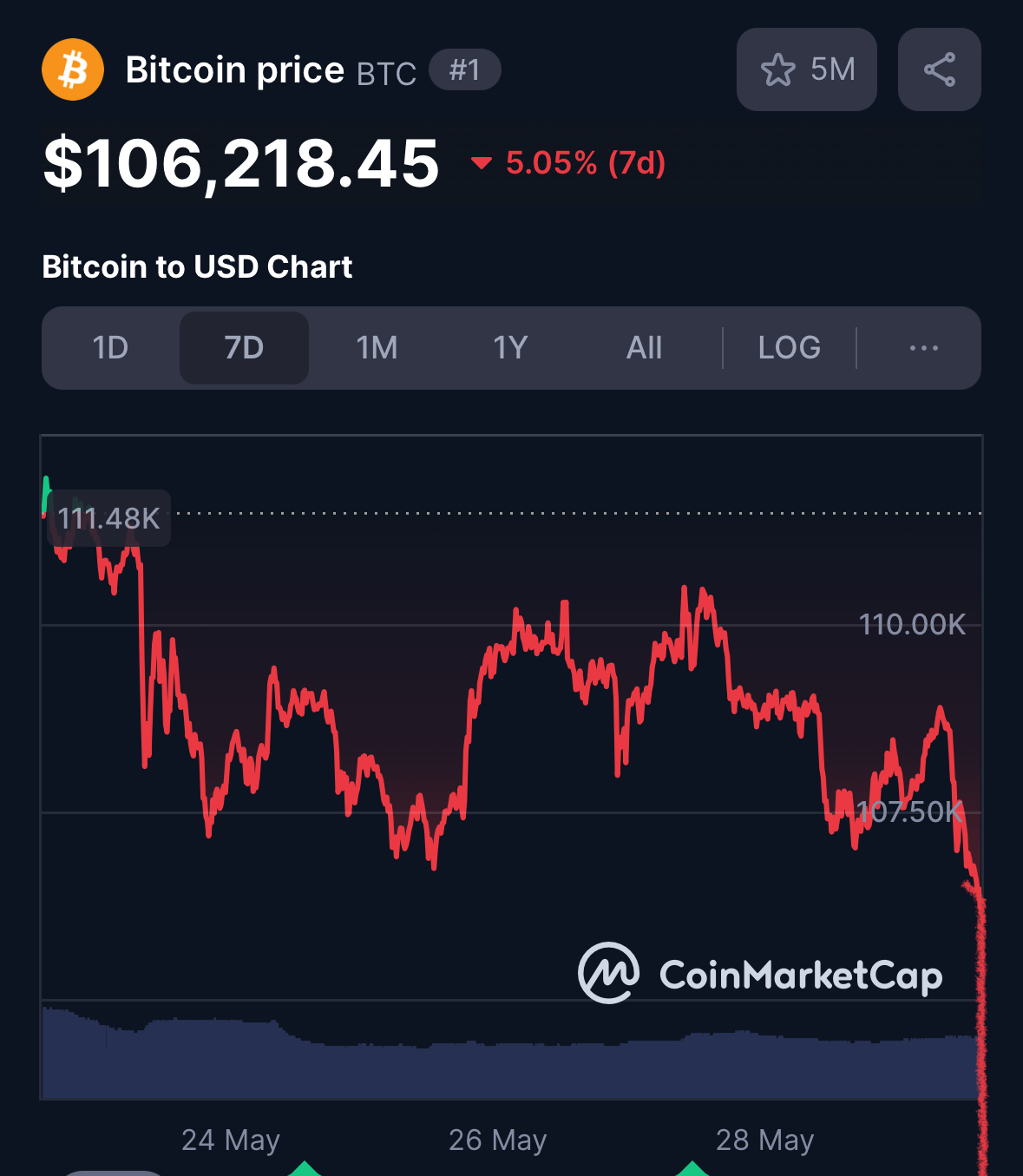Tap the red down-arrow price change indicator
The image size is (1023, 1176).
point(481,162)
